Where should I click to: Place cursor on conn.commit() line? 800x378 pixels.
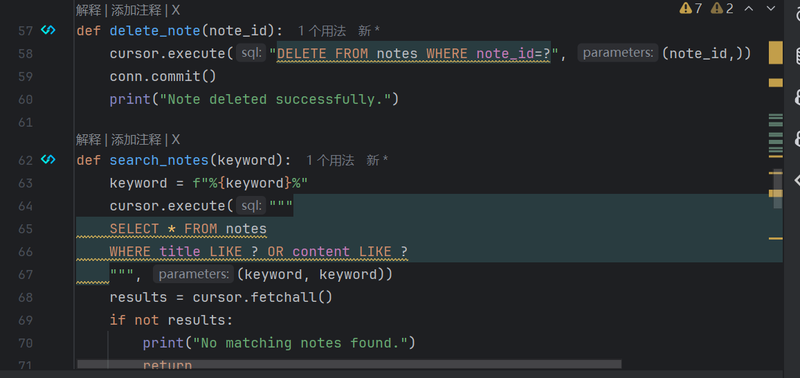[x=163, y=77]
